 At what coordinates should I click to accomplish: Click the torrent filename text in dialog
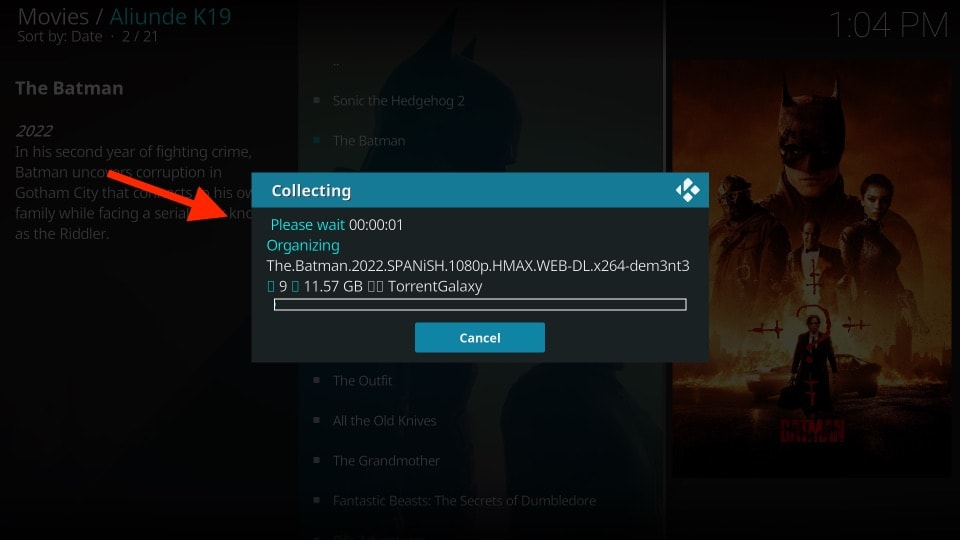click(478, 266)
